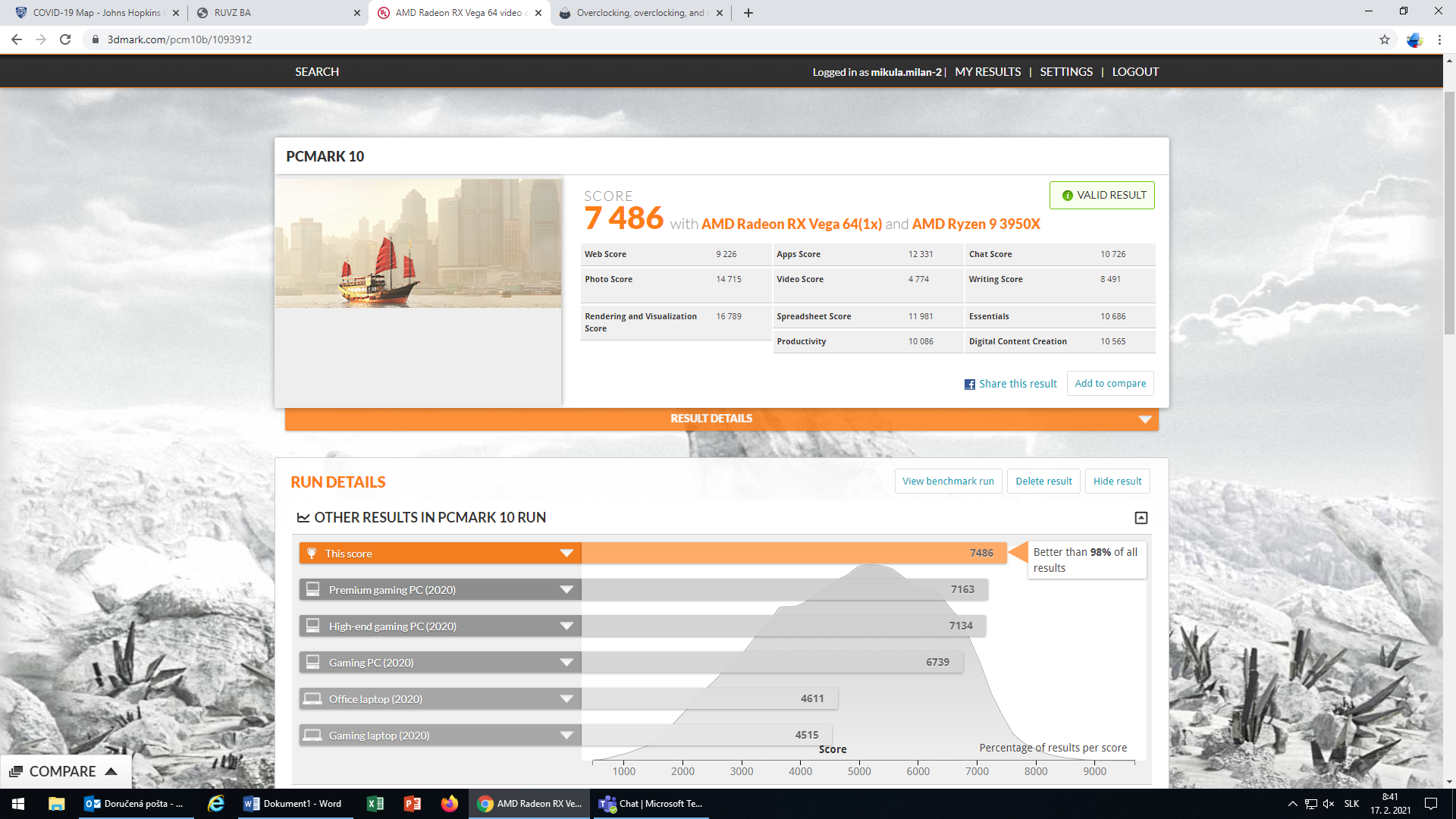Expand This score dropdown

pos(566,553)
